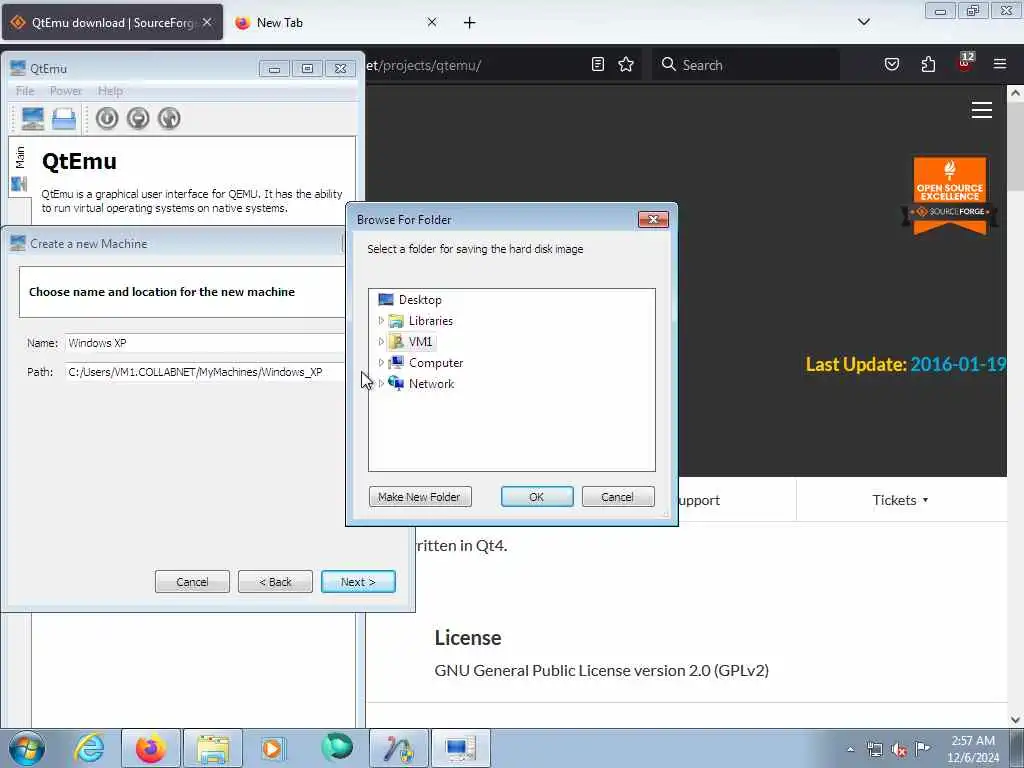The width and height of the screenshot is (1024, 768).
Task: Open the media player taskbar icon
Action: (x=274, y=748)
